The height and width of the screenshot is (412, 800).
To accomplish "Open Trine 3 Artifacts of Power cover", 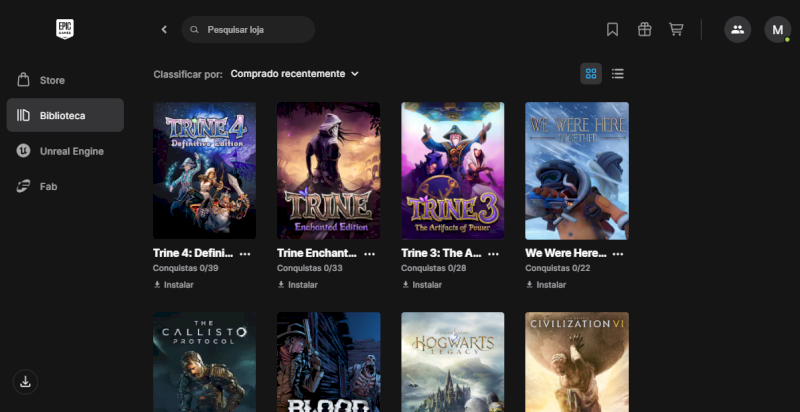I will pyautogui.click(x=453, y=171).
